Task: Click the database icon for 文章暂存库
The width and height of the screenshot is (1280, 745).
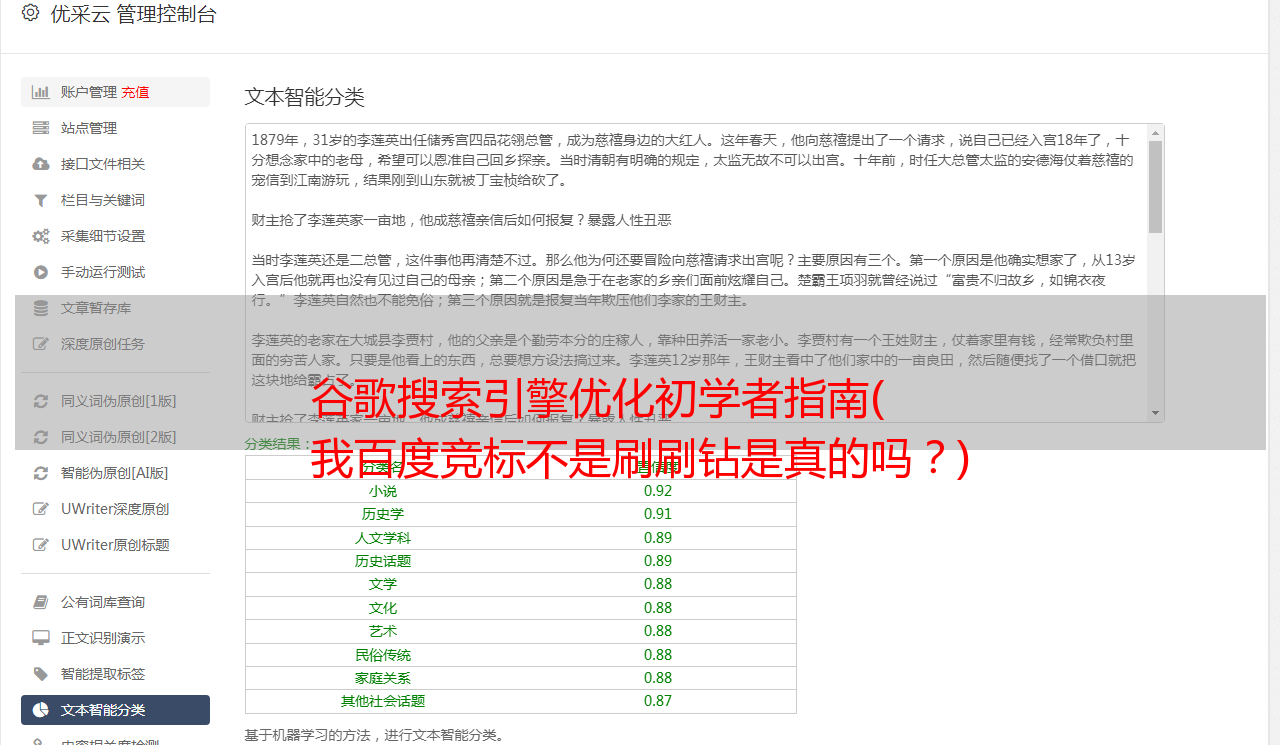Action: [41, 308]
